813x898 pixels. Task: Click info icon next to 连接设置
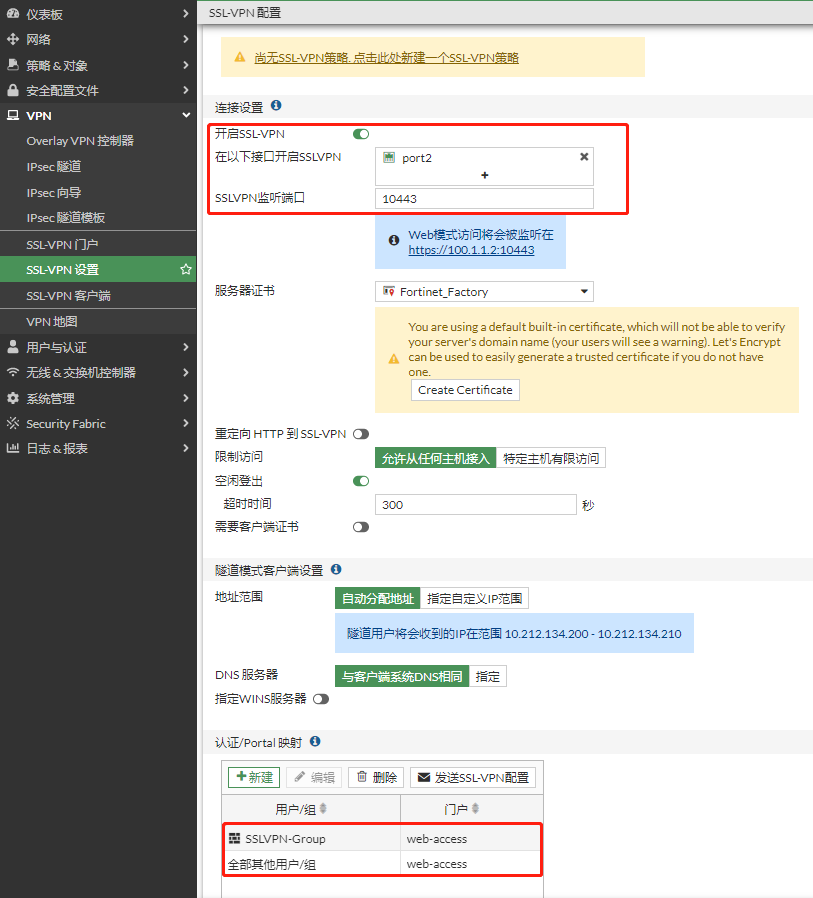(x=276, y=105)
